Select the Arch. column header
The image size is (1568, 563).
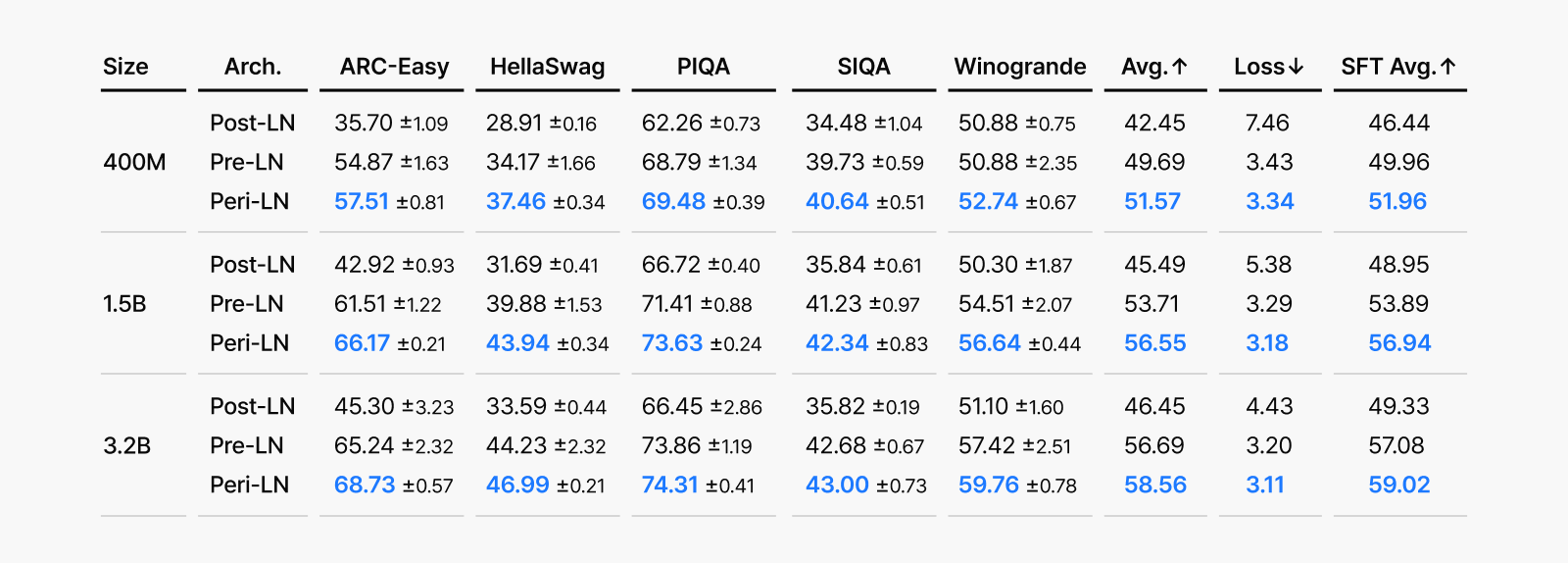click(x=253, y=67)
